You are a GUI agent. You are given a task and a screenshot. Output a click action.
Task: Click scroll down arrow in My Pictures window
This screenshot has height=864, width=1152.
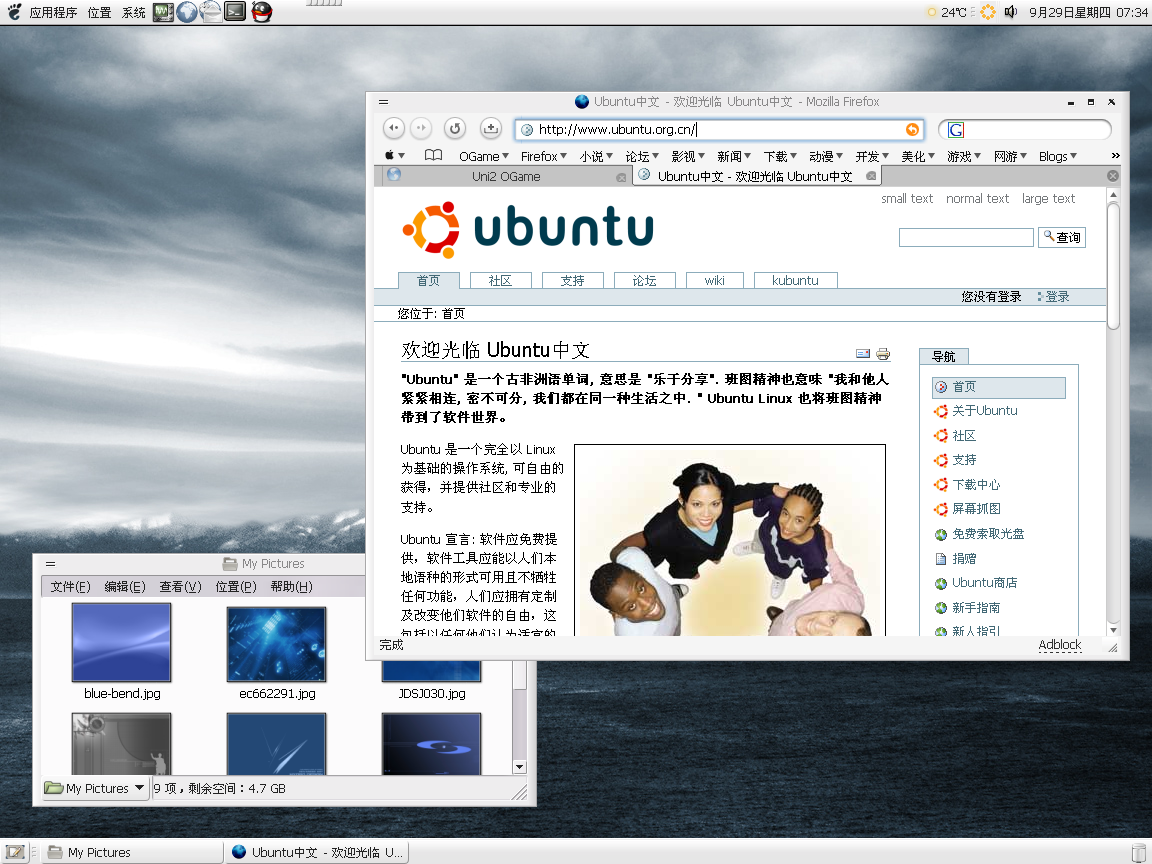pyautogui.click(x=519, y=767)
